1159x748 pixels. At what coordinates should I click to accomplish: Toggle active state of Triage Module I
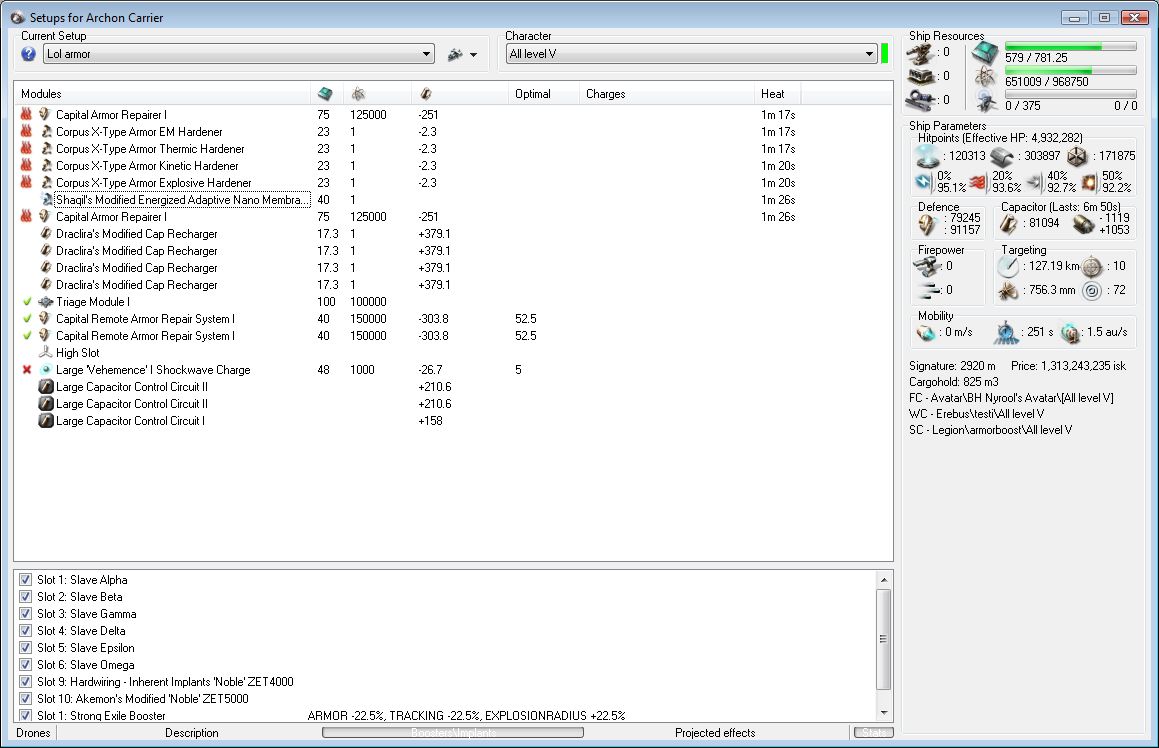coord(27,302)
